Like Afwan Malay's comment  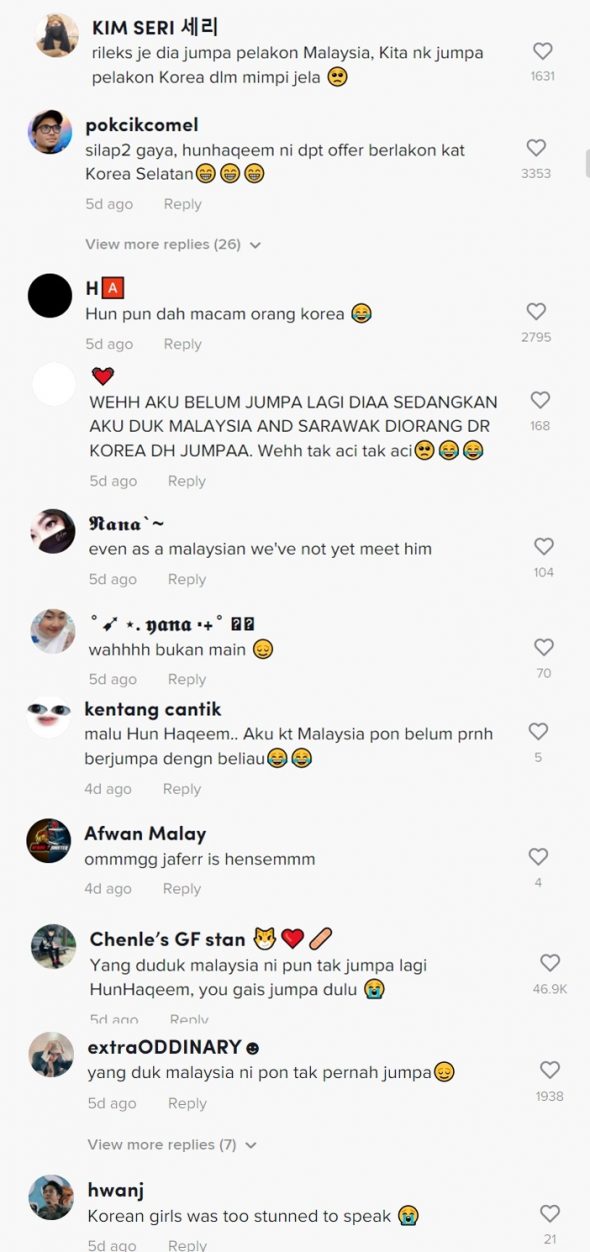tap(538, 857)
